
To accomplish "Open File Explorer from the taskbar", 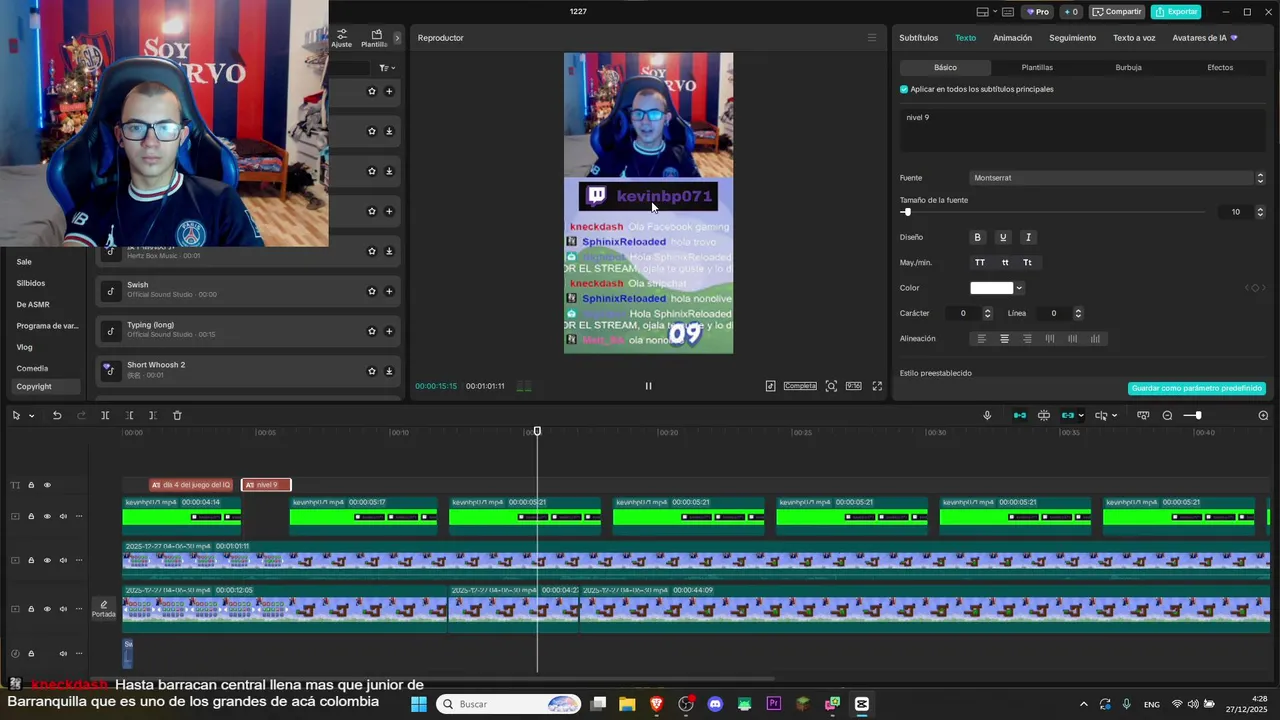I will (x=627, y=704).
